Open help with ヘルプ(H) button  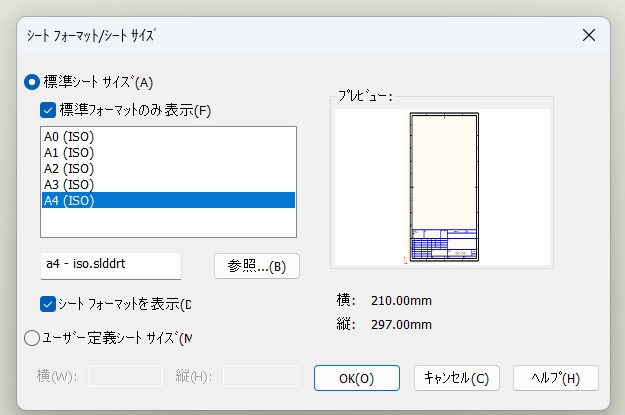(x=556, y=378)
